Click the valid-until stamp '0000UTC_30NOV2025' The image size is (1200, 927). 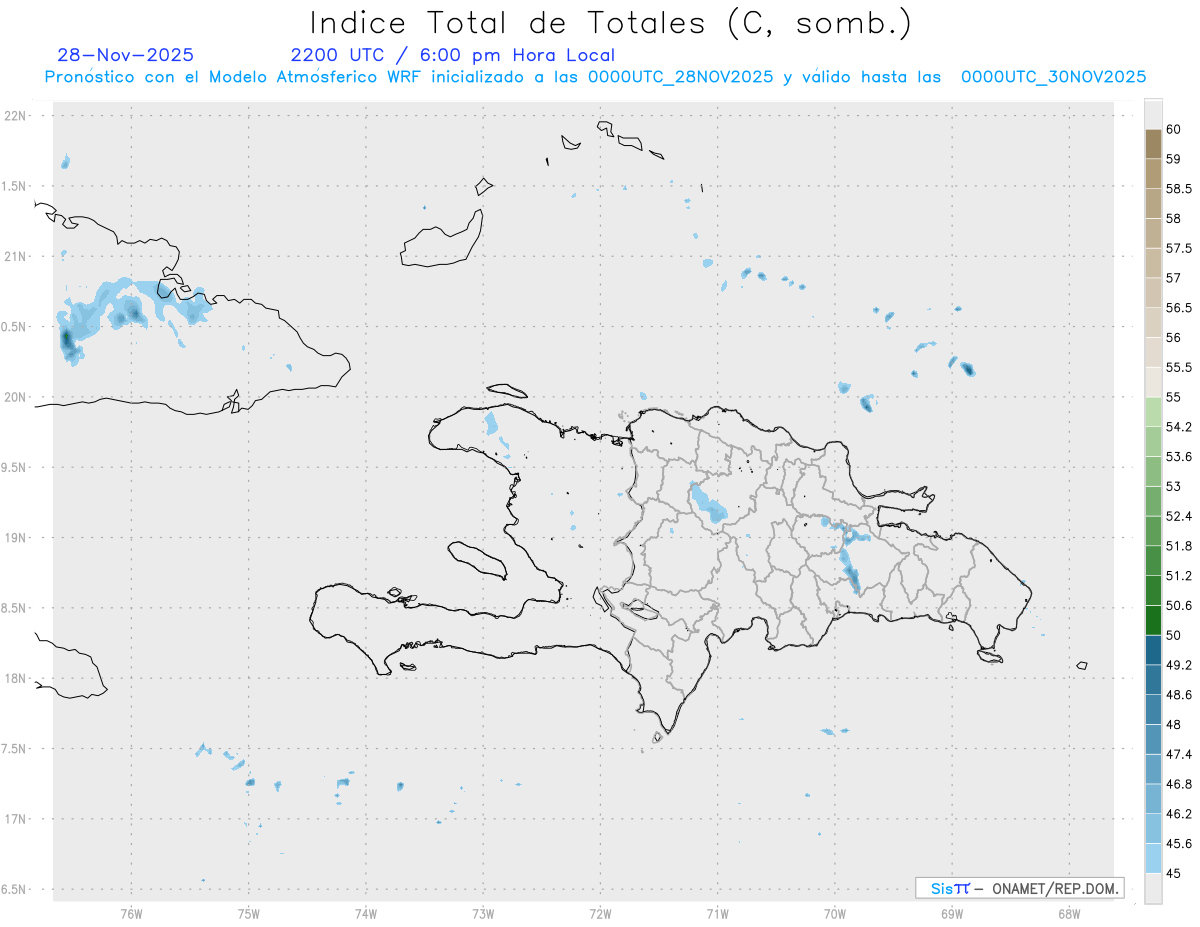[x=1053, y=77]
